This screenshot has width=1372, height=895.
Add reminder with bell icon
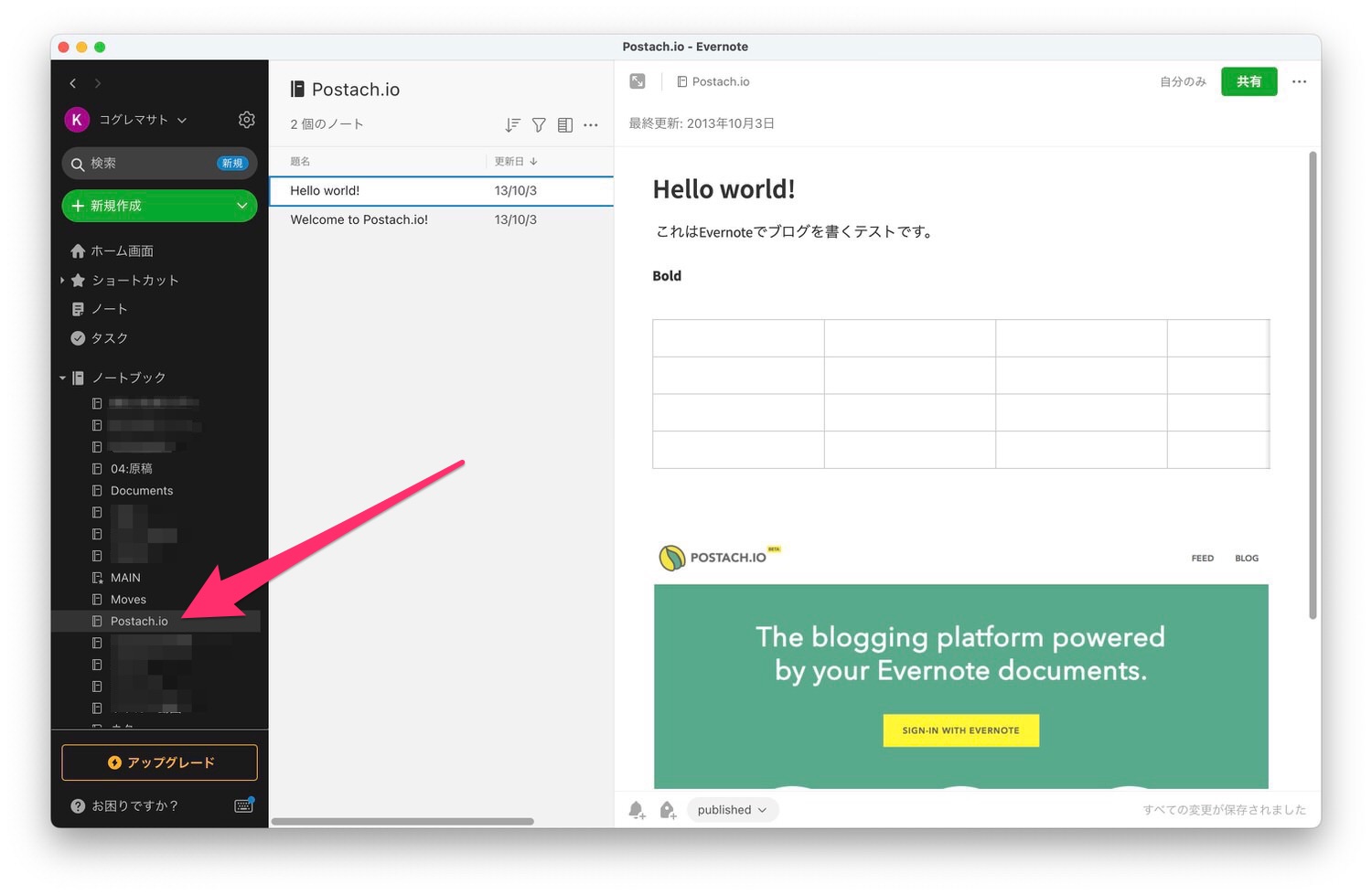tap(637, 810)
